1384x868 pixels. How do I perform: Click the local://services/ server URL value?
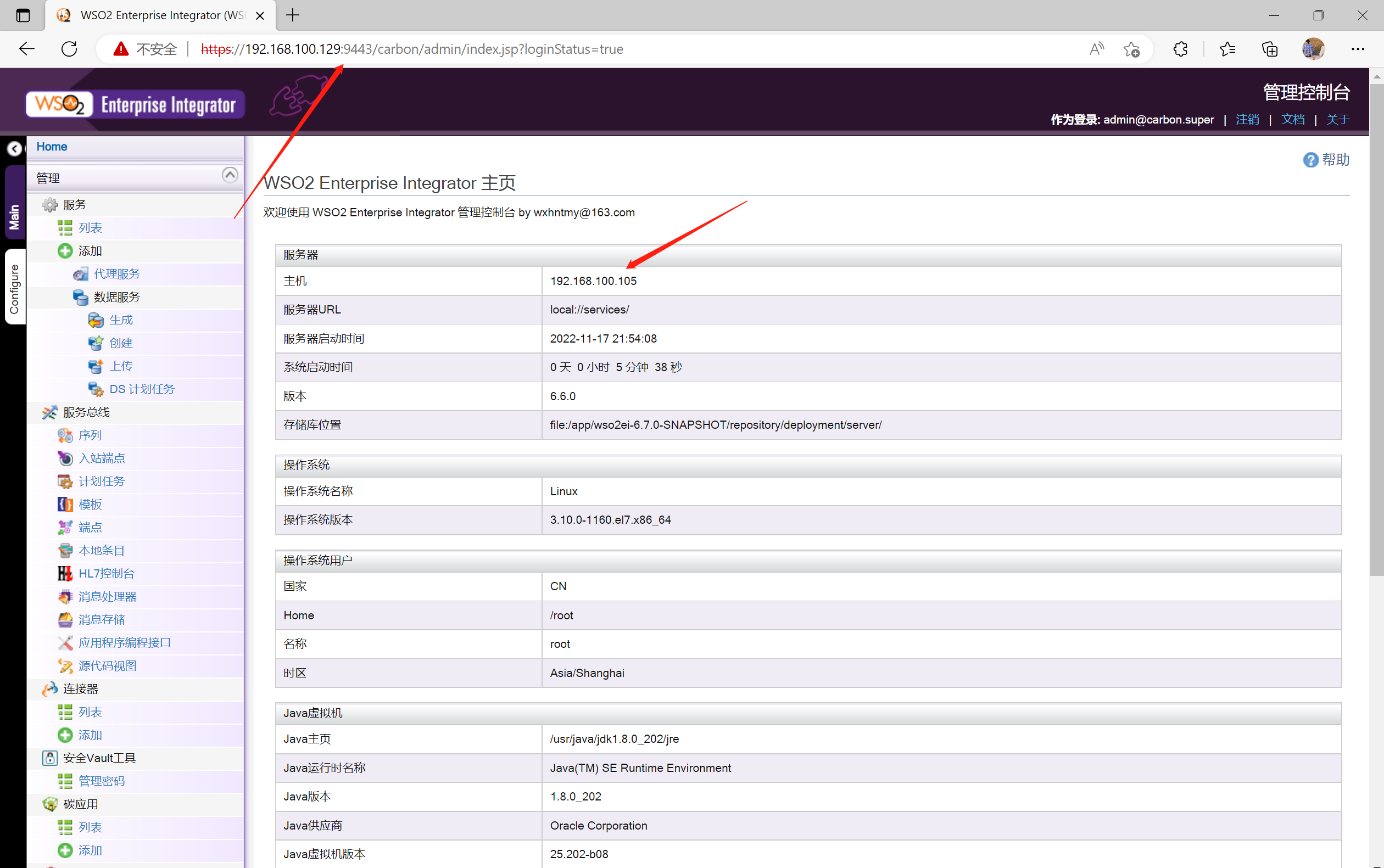pos(589,310)
